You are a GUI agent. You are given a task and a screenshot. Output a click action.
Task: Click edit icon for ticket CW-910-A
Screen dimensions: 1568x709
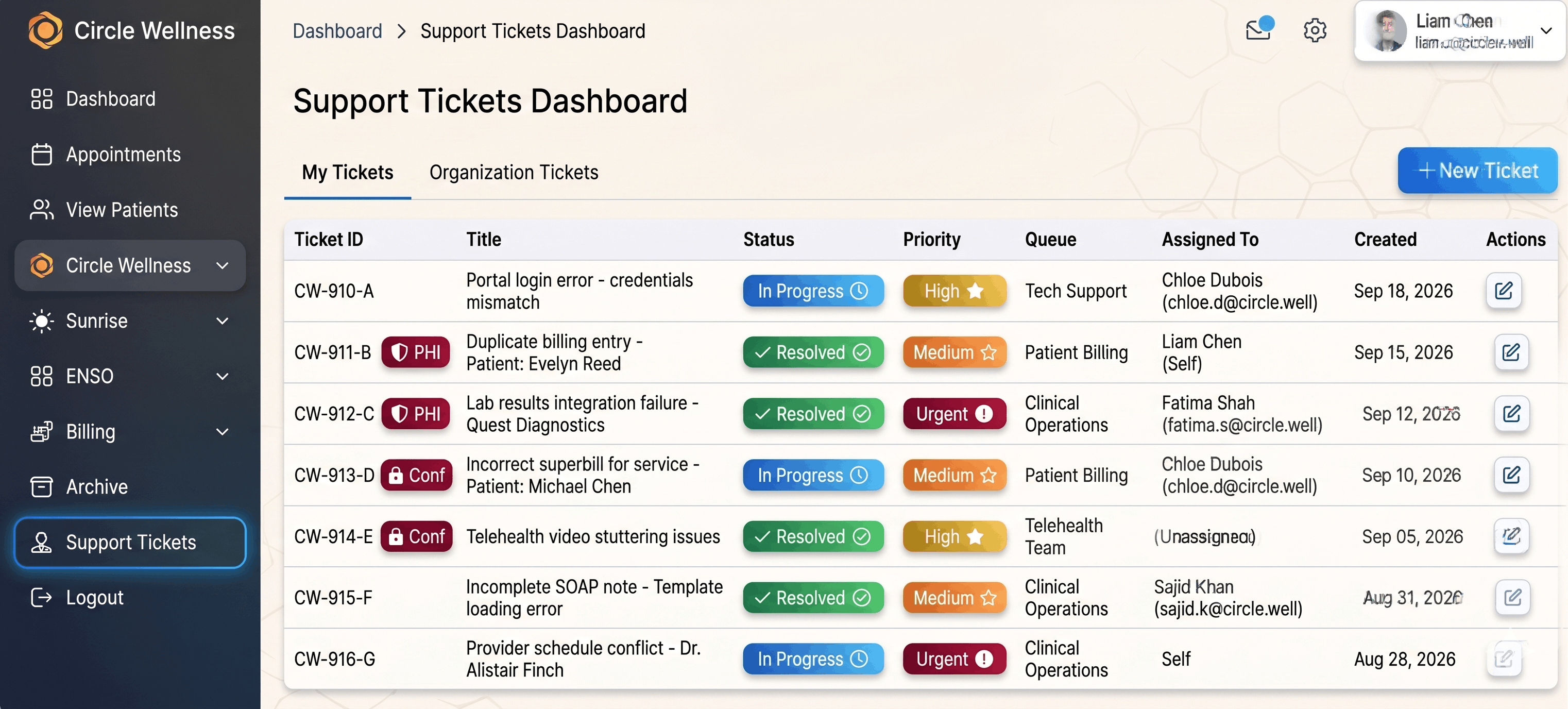tap(1503, 291)
